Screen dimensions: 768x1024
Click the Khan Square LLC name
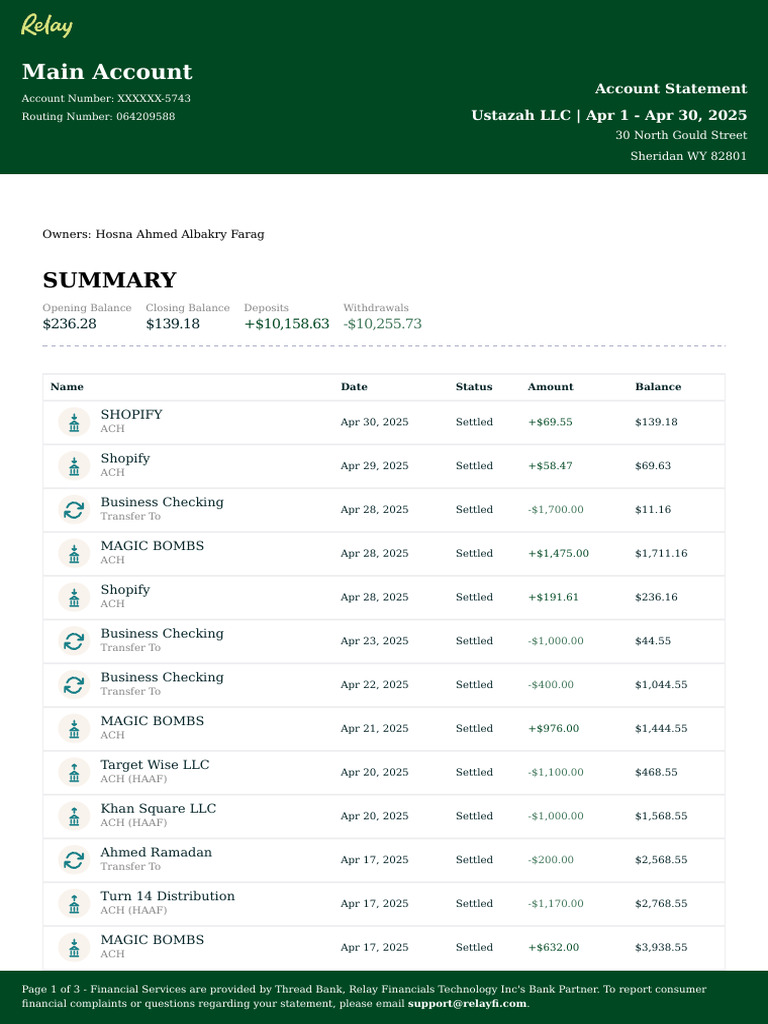click(158, 808)
